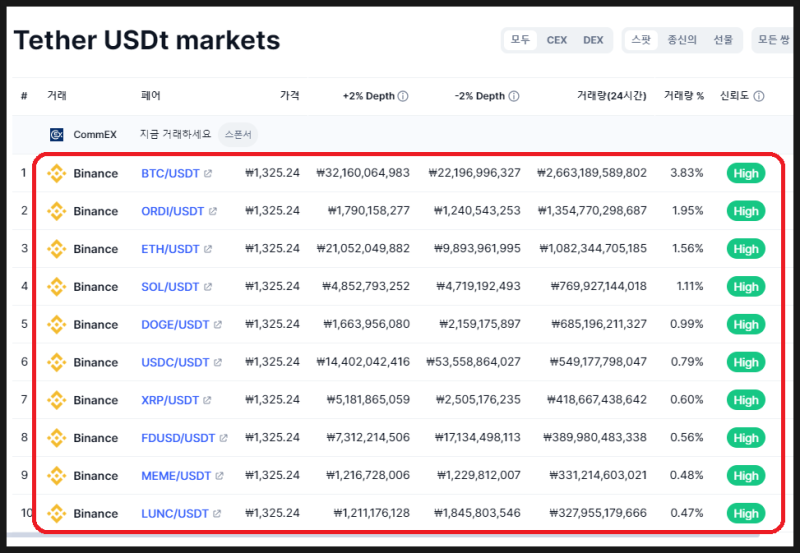Select the 모두 exchange filter tab
Screen dimensions: 800x553
click(520, 40)
